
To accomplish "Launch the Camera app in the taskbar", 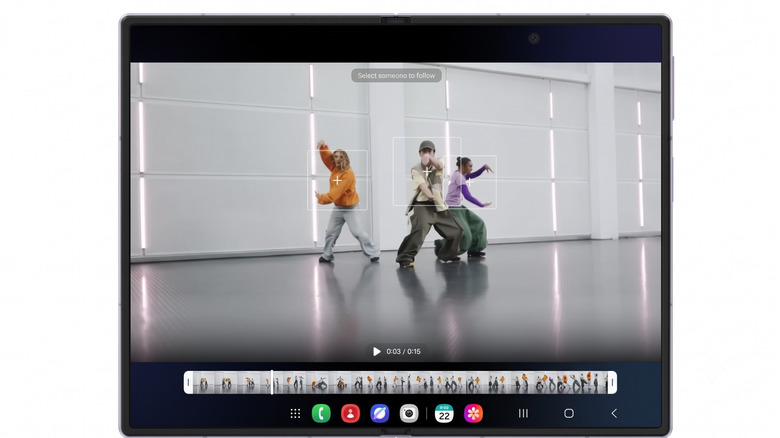I will [x=409, y=414].
